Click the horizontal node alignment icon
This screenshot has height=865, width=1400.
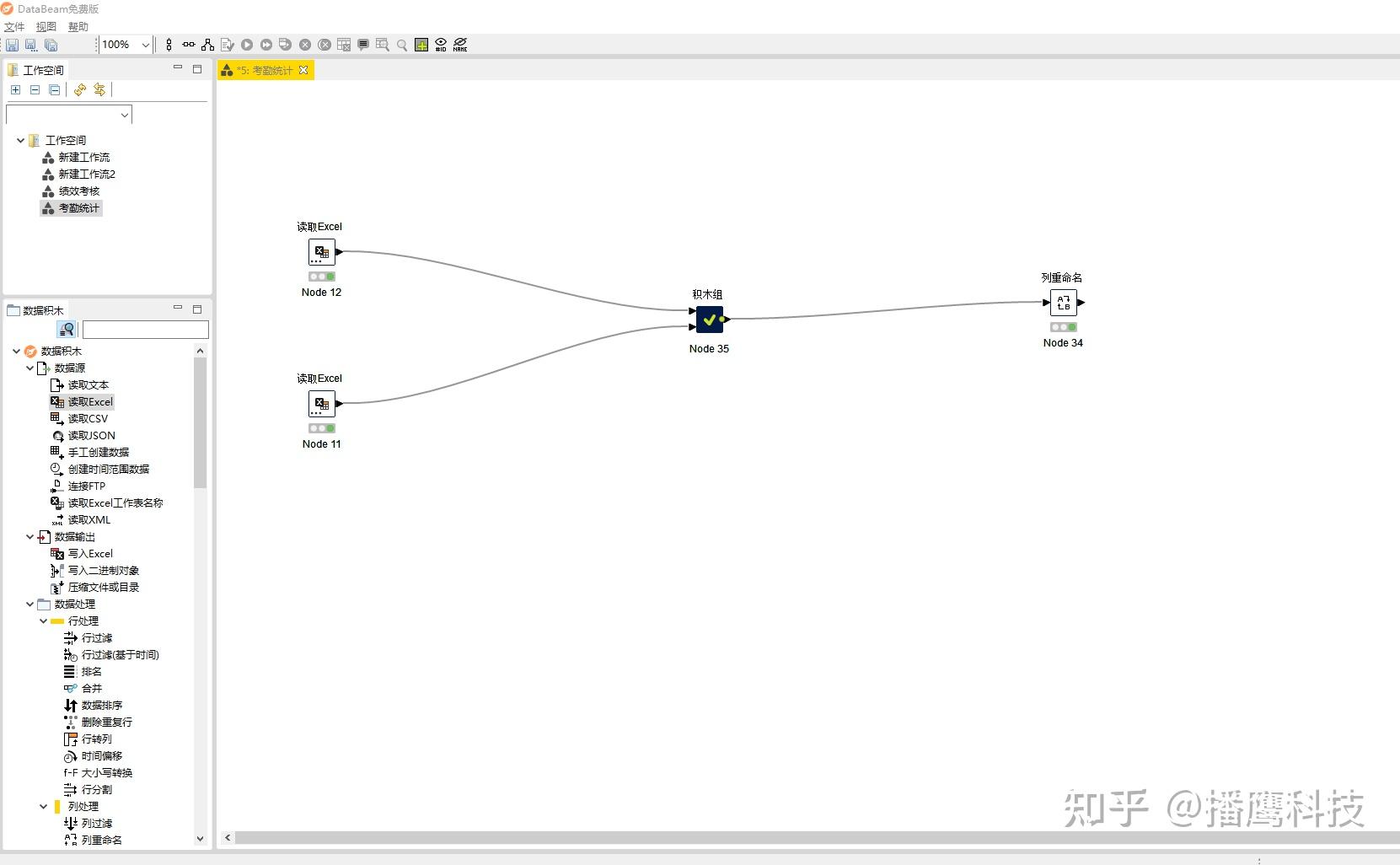188,45
